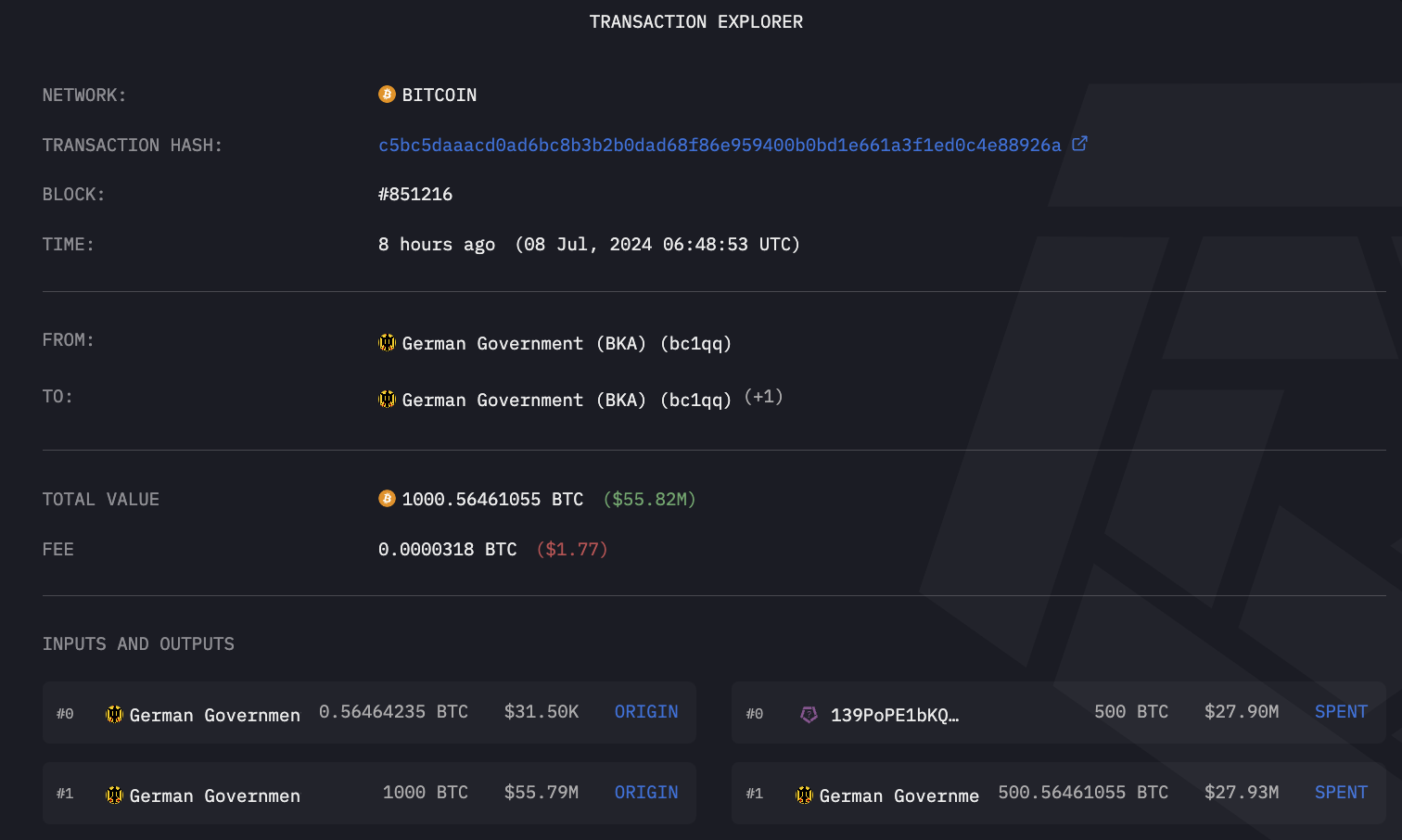This screenshot has width=1402, height=840.
Task: Click the $27.90M output value
Action: (1242, 711)
